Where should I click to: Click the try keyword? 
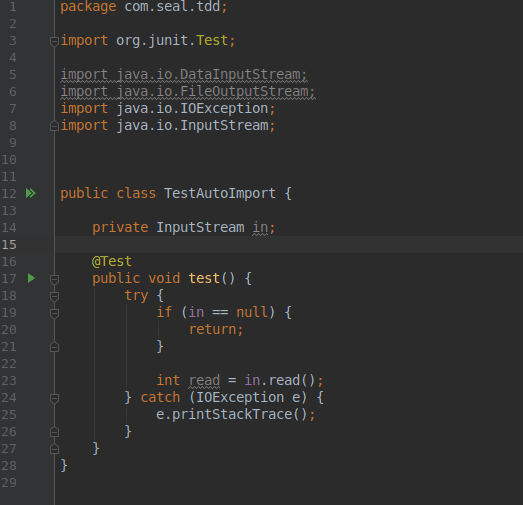[136, 296]
